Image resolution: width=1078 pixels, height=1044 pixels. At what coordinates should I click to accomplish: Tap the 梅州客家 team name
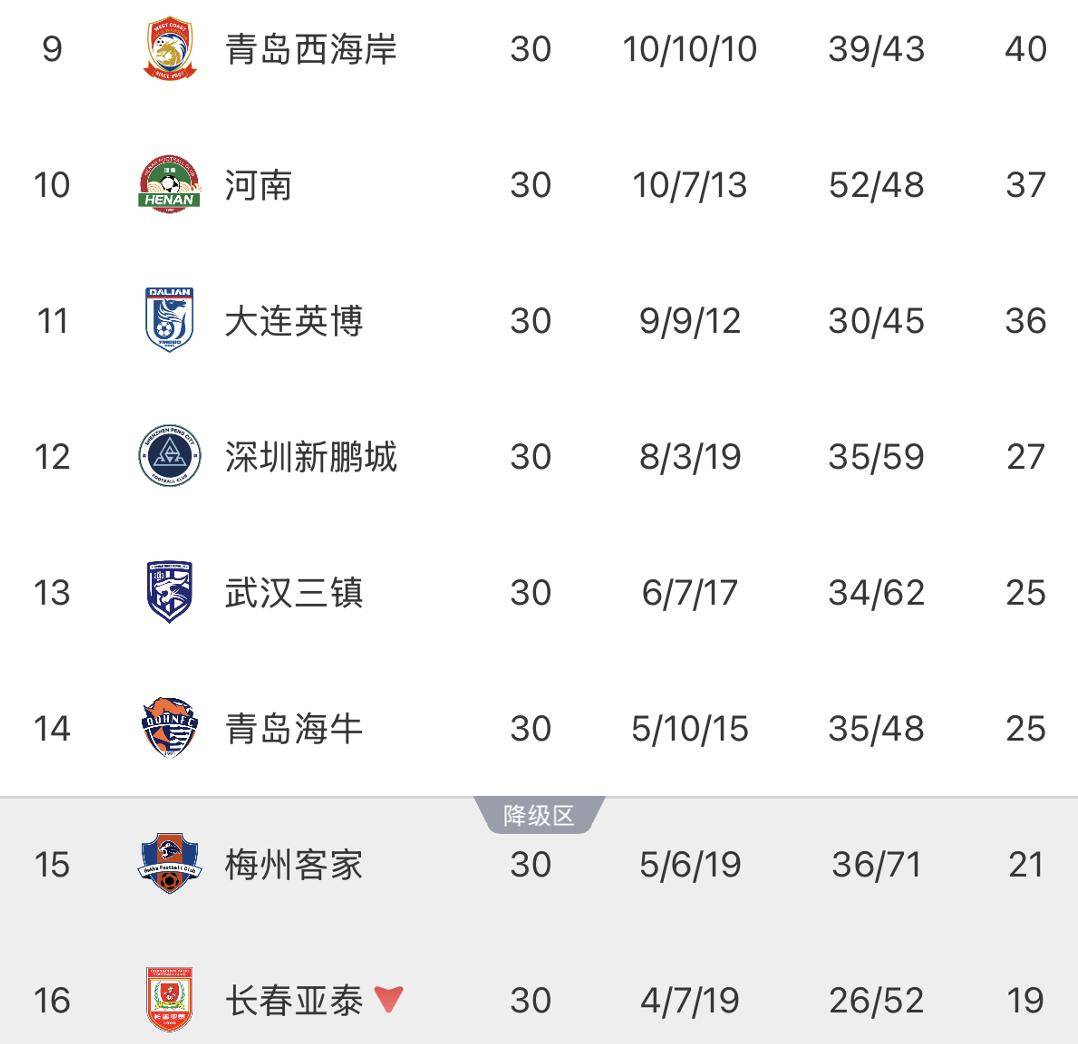[x=293, y=864]
